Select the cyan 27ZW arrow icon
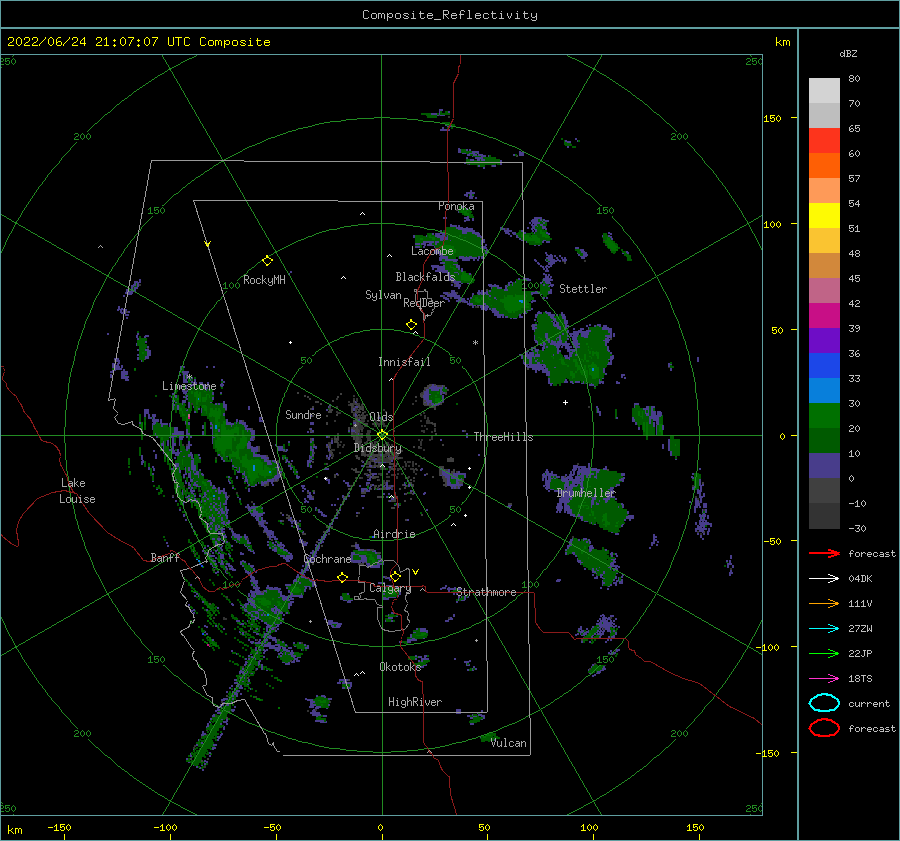 point(824,629)
